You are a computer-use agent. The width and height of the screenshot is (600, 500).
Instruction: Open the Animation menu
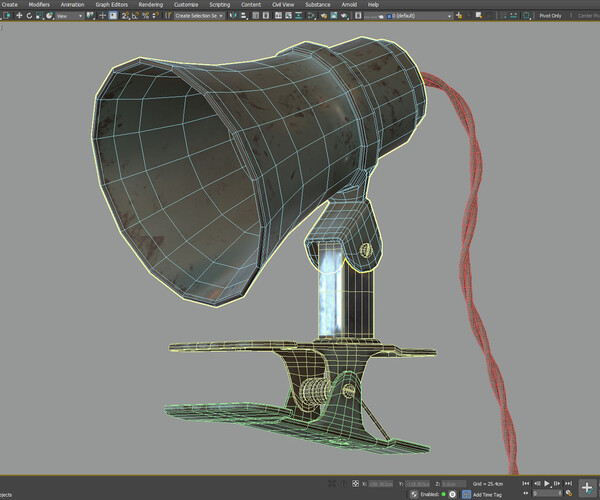[72, 5]
